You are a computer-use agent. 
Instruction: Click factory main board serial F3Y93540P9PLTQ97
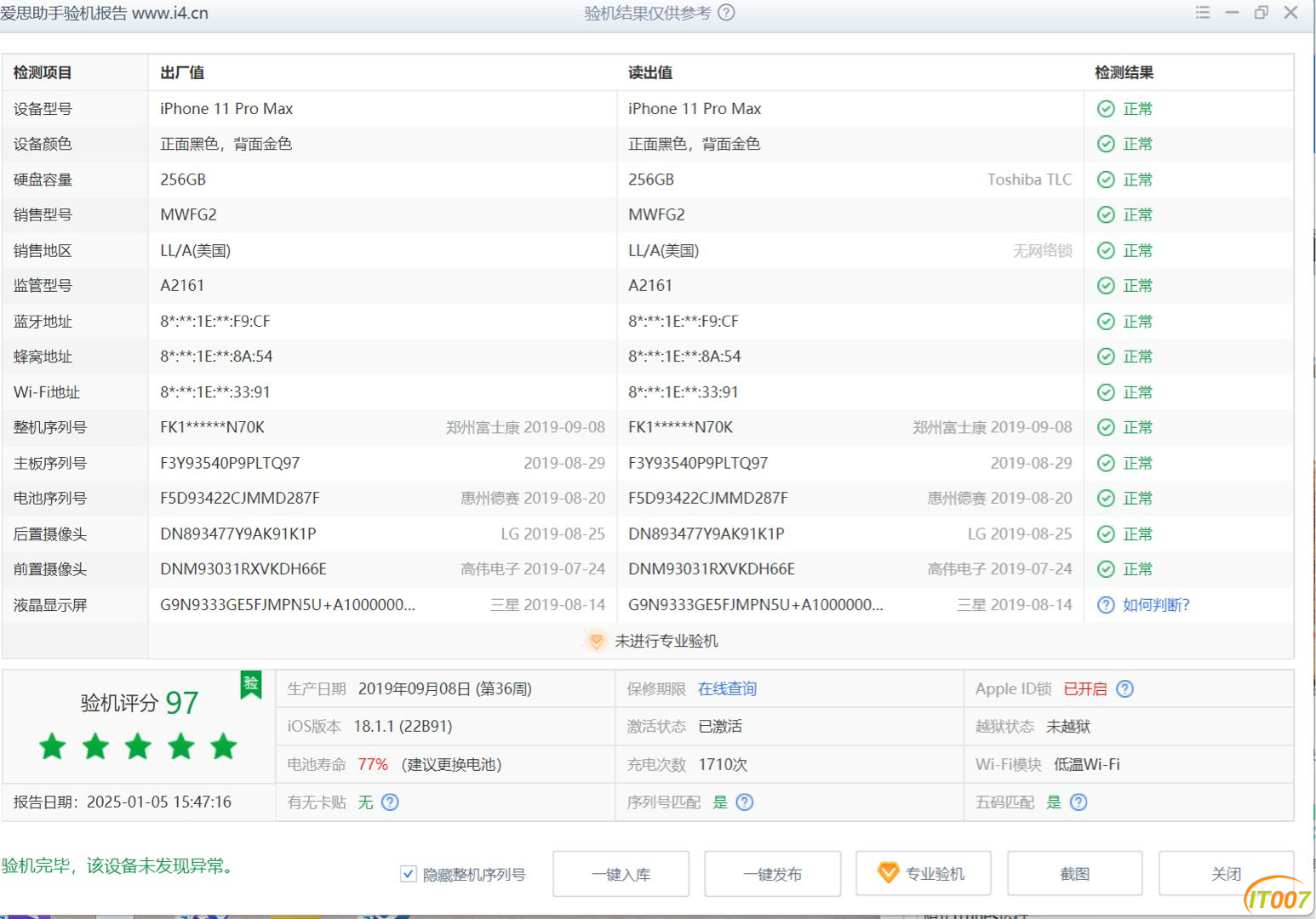coord(230,463)
